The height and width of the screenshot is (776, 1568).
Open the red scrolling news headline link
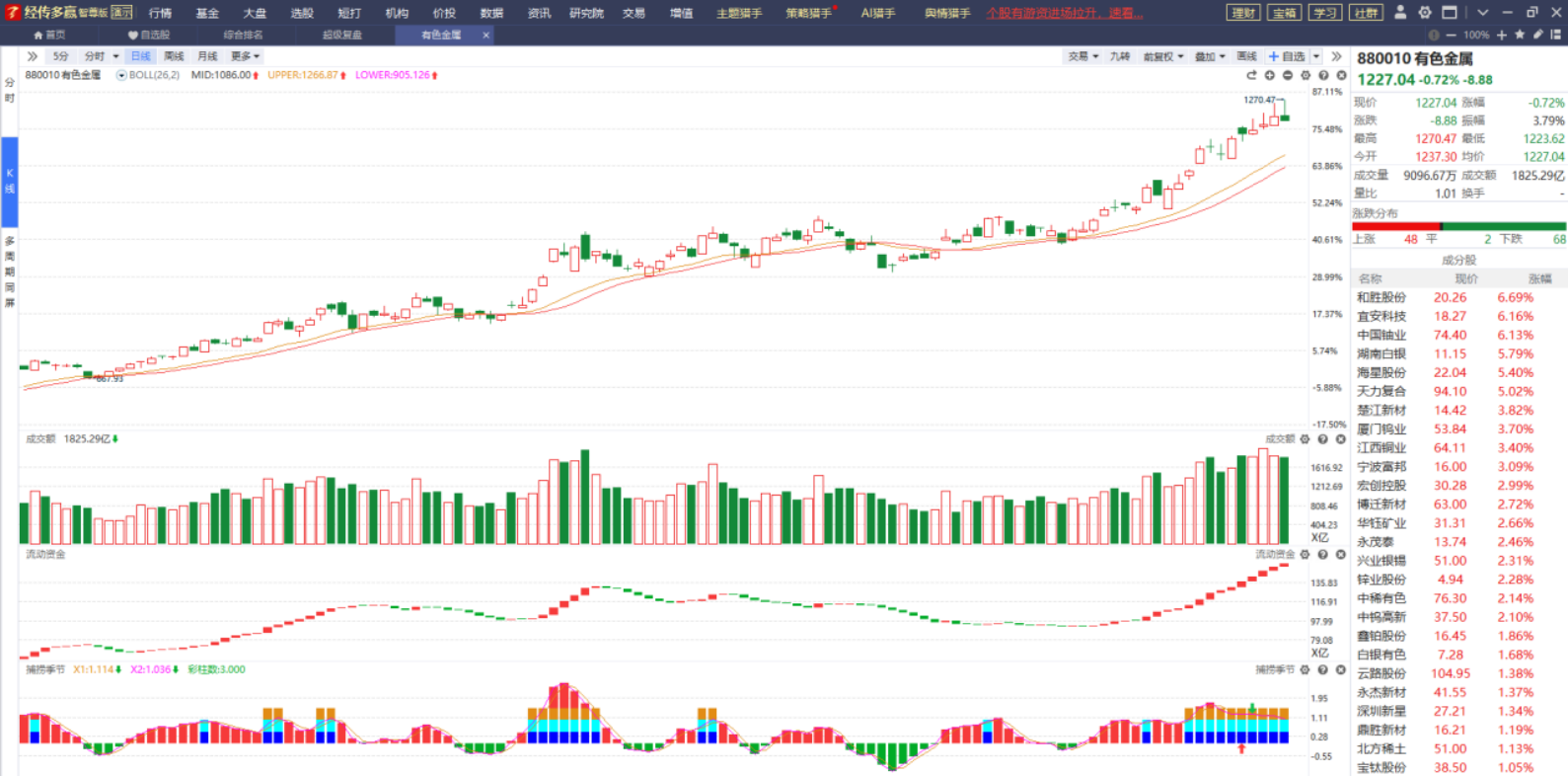(x=1065, y=13)
